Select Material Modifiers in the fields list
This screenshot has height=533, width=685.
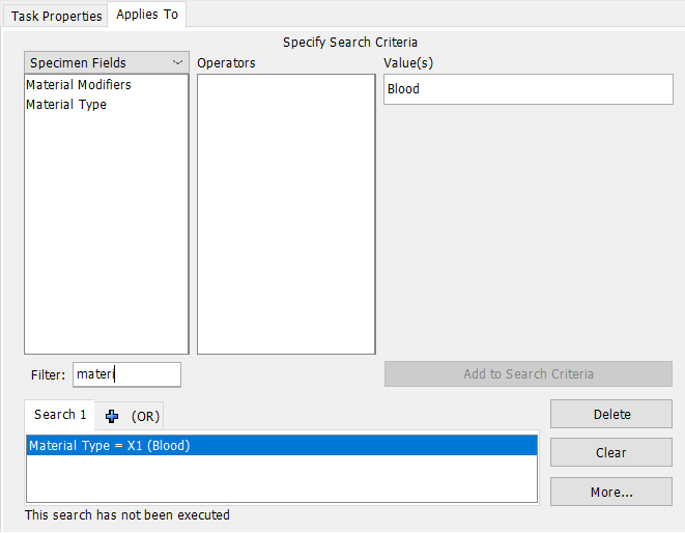pyautogui.click(x=79, y=85)
